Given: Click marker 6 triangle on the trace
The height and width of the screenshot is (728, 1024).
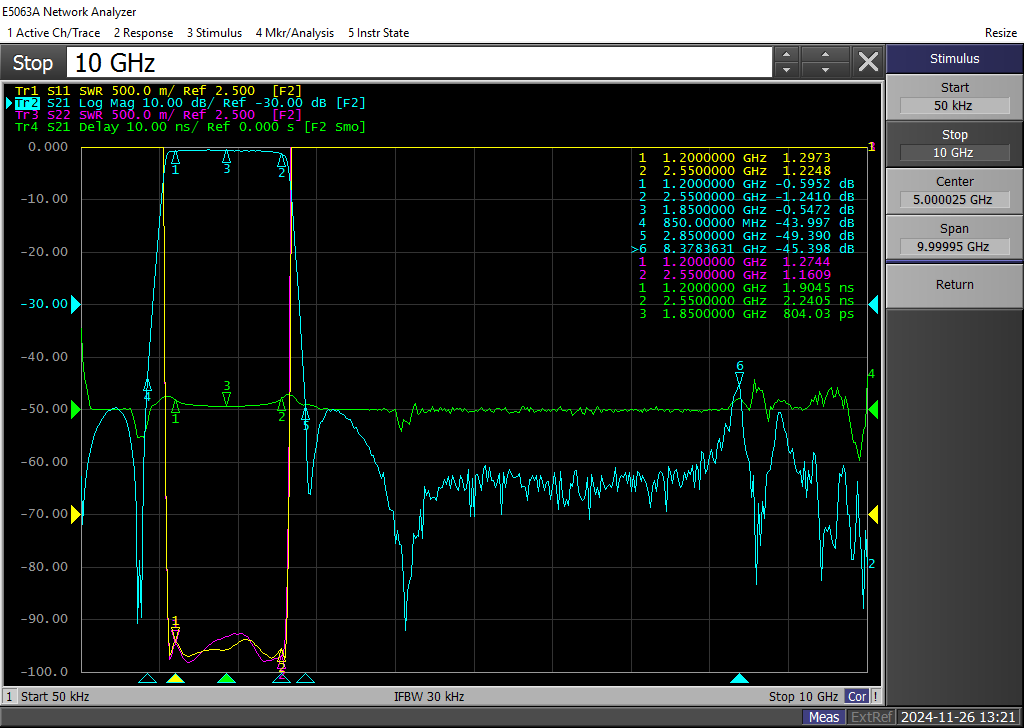Looking at the screenshot, I should click(x=740, y=378).
